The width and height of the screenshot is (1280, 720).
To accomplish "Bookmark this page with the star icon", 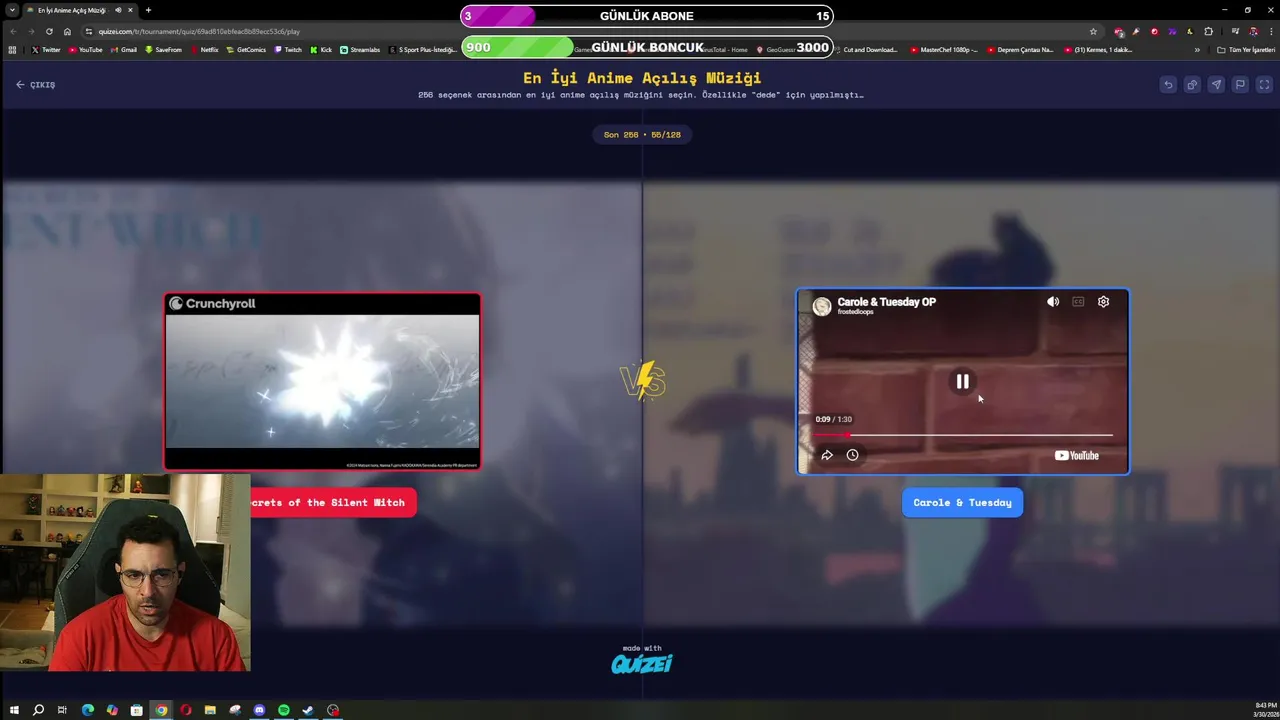I will tap(1093, 31).
